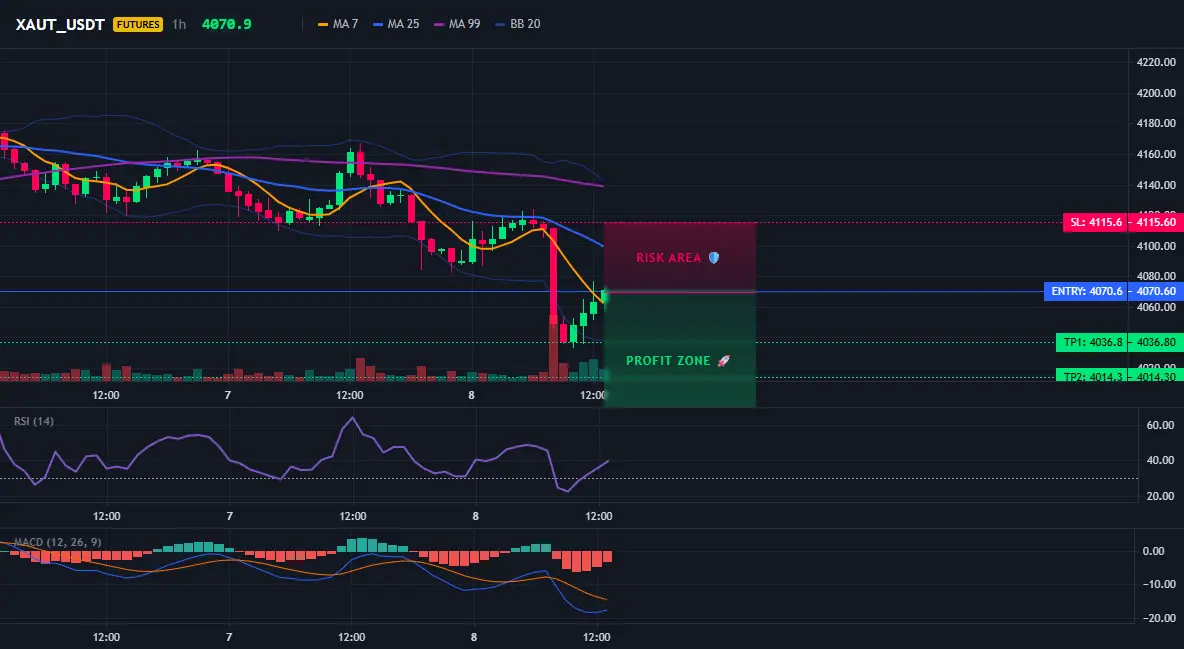
Task: Click the blue ENTRY: 4070.6 label
Action: click(1087, 291)
